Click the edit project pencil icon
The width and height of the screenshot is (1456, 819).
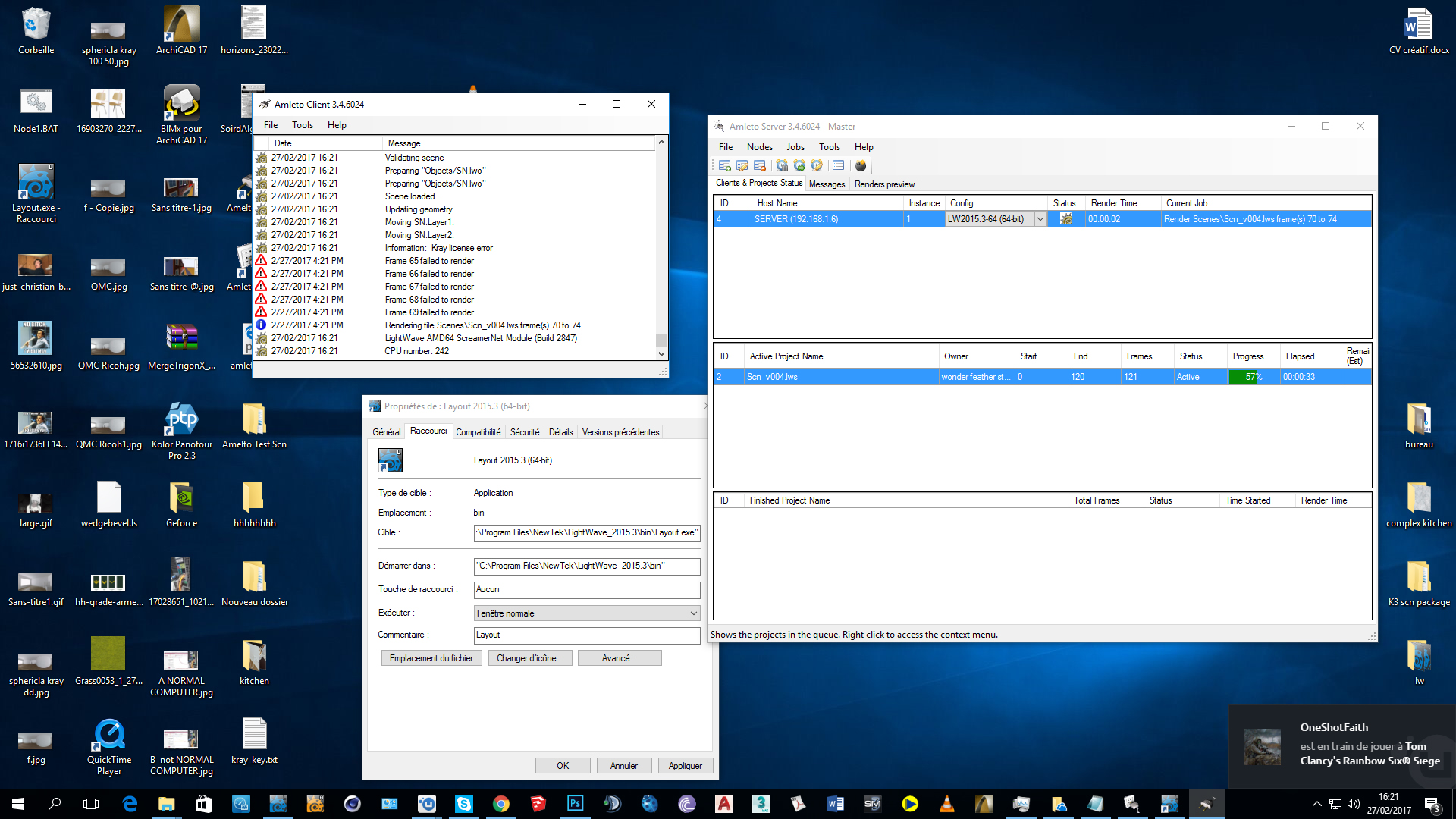pos(742,166)
